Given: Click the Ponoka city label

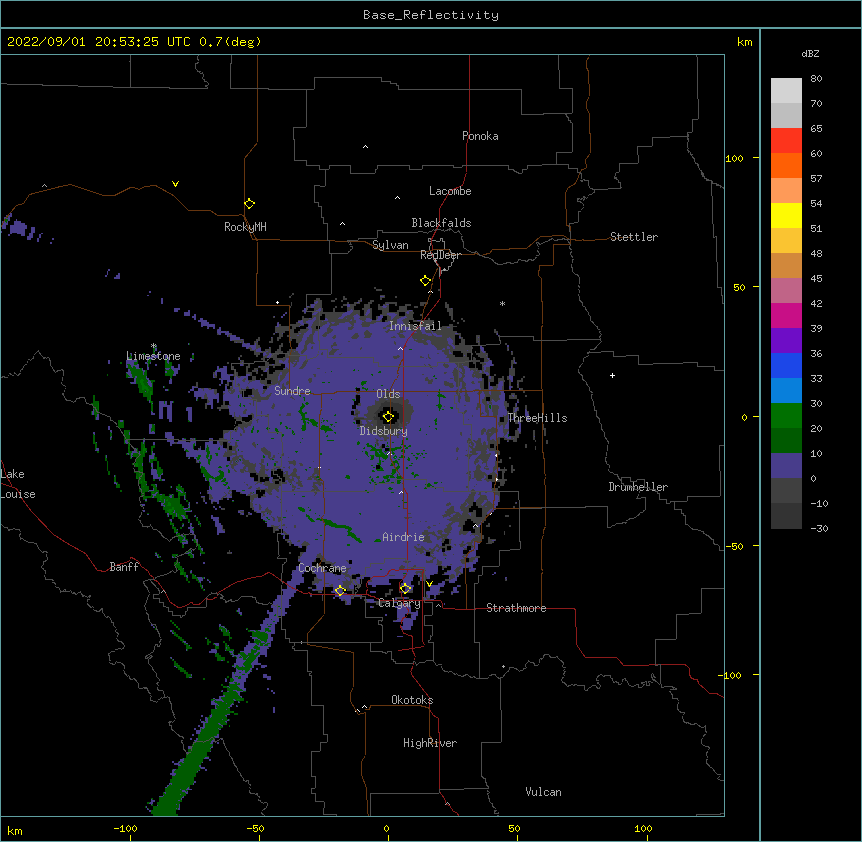Looking at the screenshot, I should tap(480, 136).
